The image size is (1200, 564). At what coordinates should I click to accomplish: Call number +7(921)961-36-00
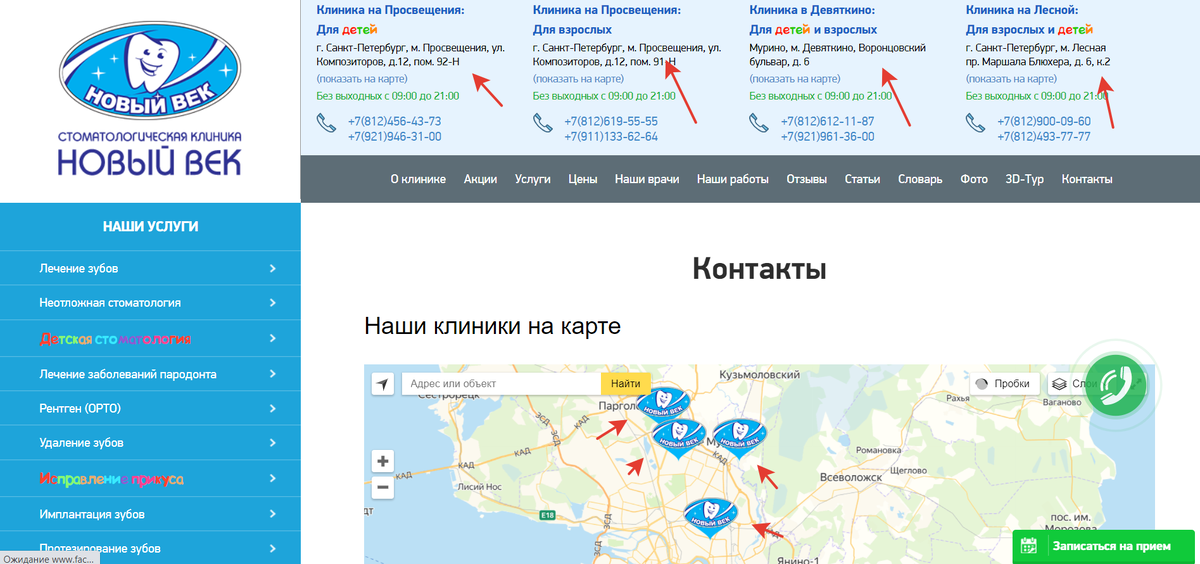coord(828,137)
